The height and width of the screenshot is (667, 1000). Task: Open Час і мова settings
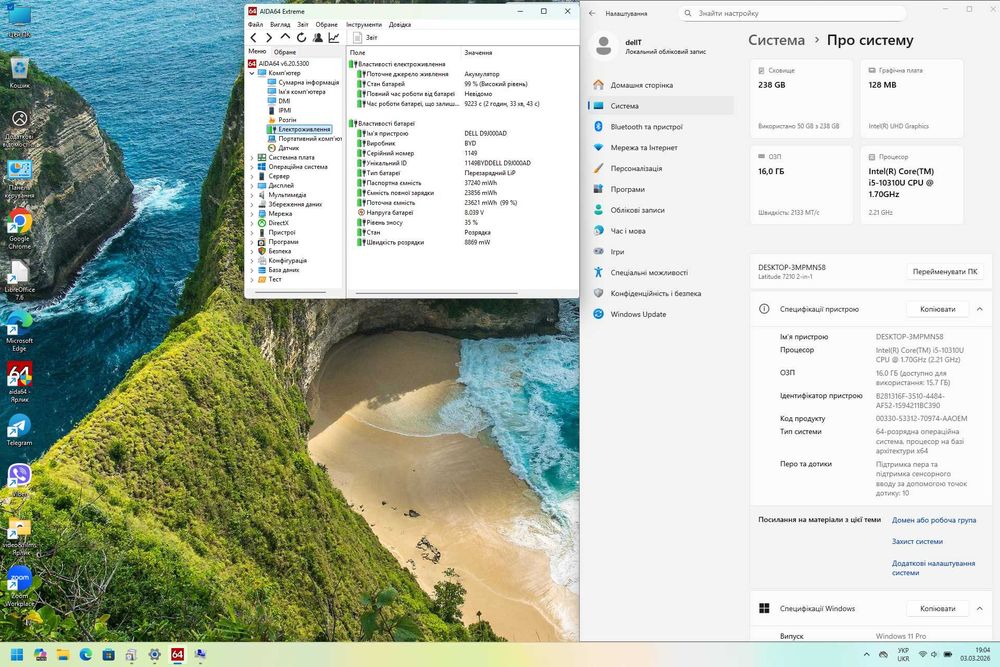click(x=661, y=231)
